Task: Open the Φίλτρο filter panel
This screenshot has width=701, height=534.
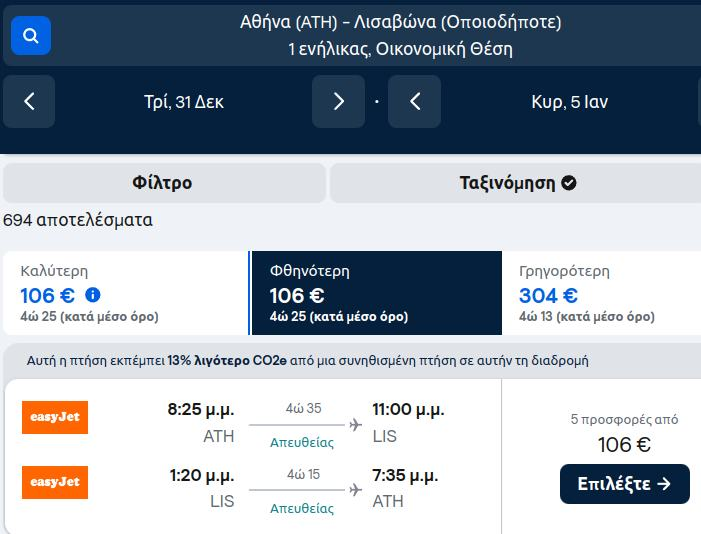Action: pos(163,183)
